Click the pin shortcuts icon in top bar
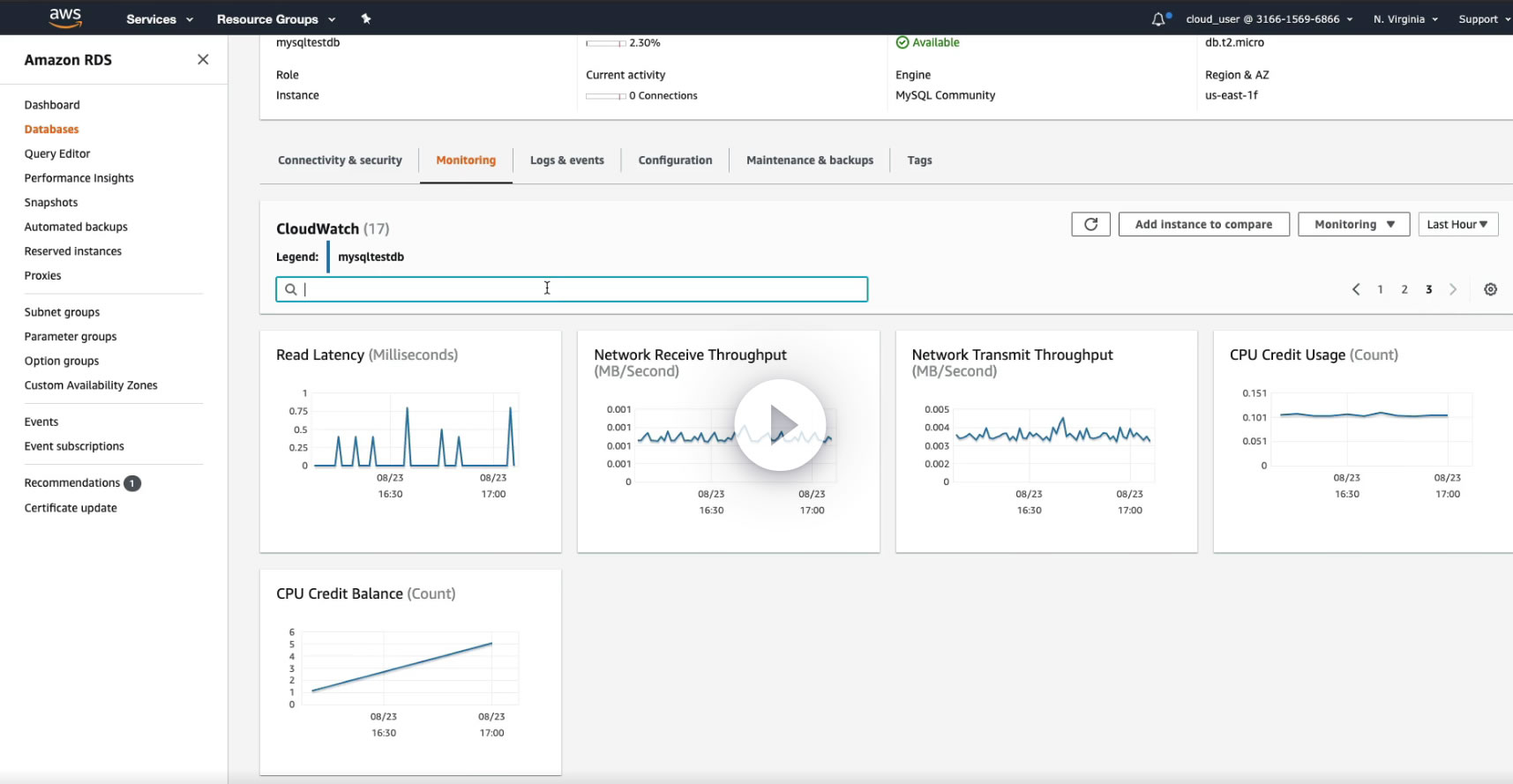The image size is (1513, 784). click(x=366, y=19)
